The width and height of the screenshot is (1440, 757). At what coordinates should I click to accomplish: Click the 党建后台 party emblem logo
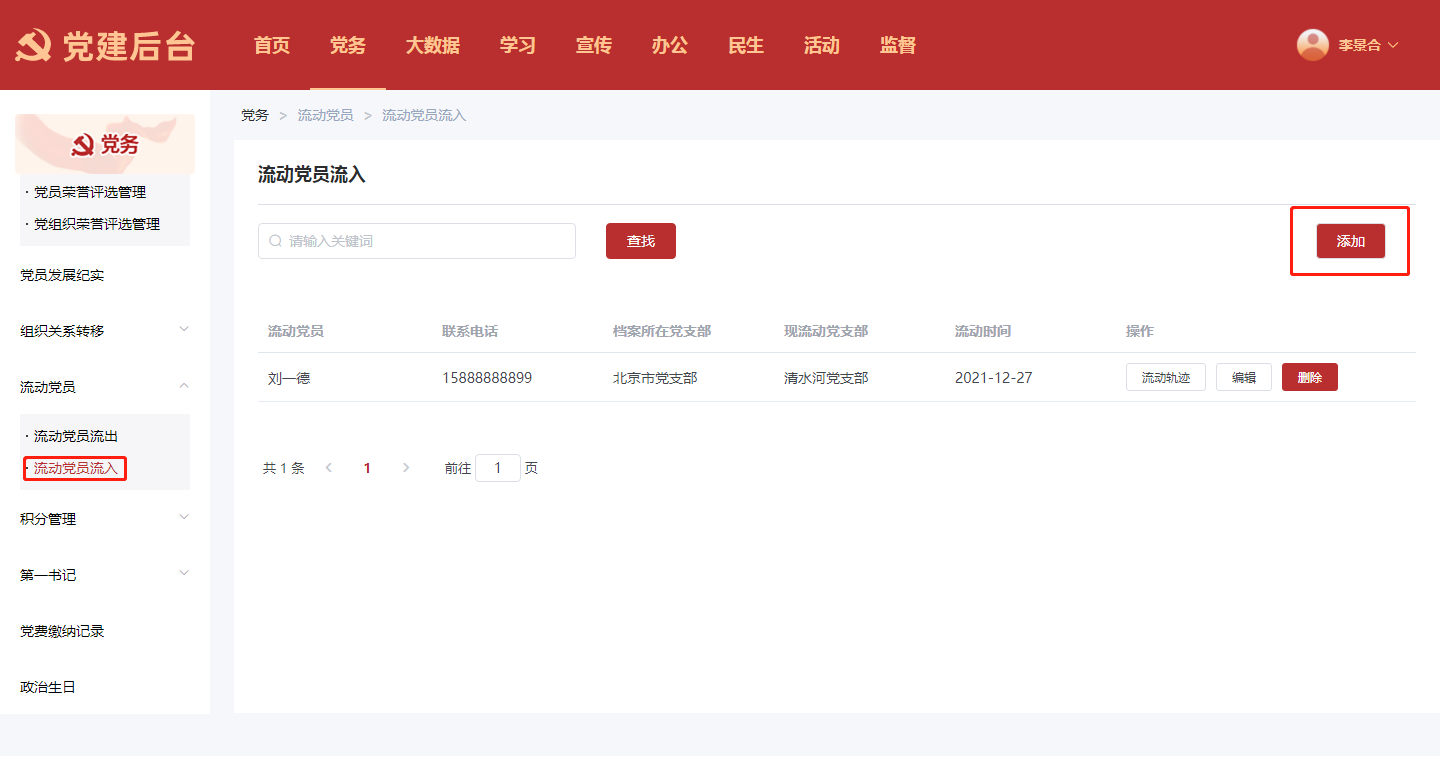(x=34, y=46)
